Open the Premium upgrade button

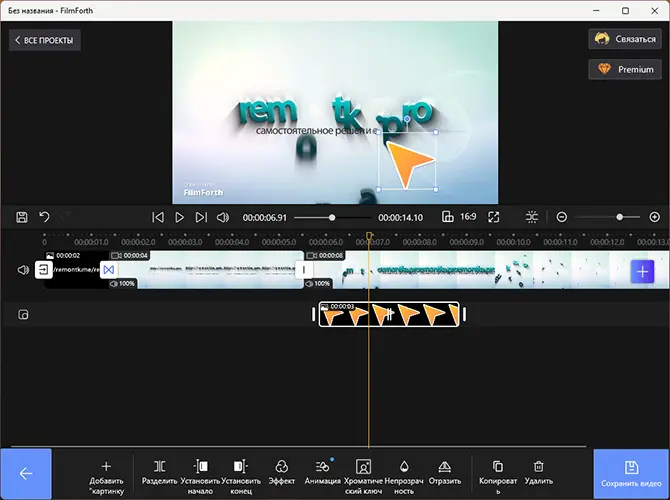625,69
